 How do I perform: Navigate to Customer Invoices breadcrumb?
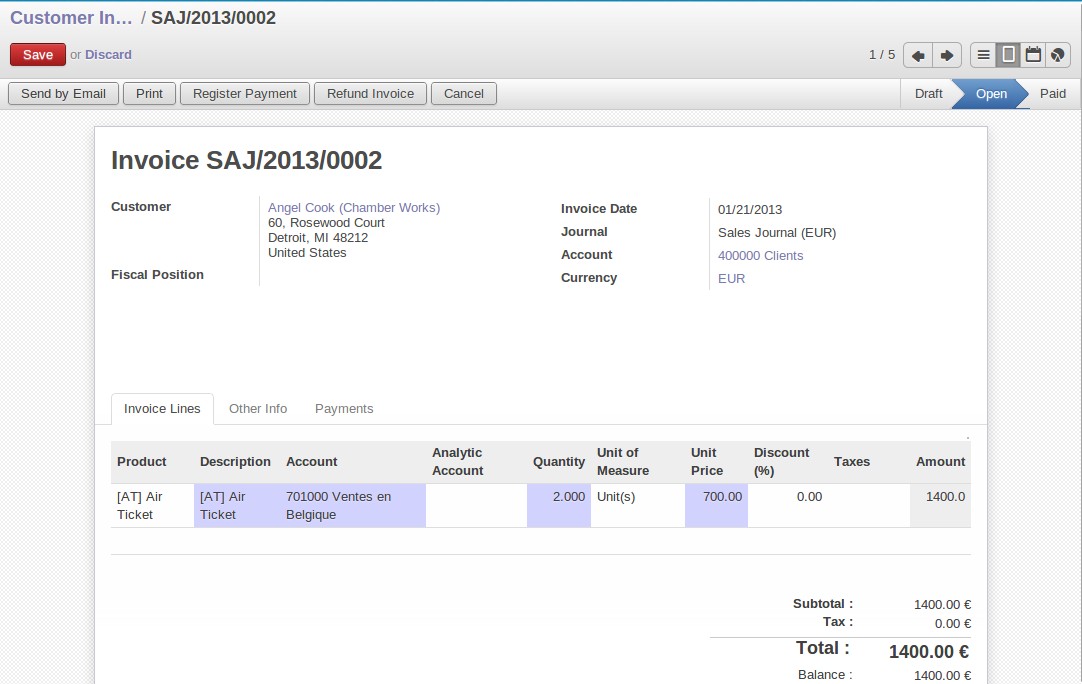point(70,18)
